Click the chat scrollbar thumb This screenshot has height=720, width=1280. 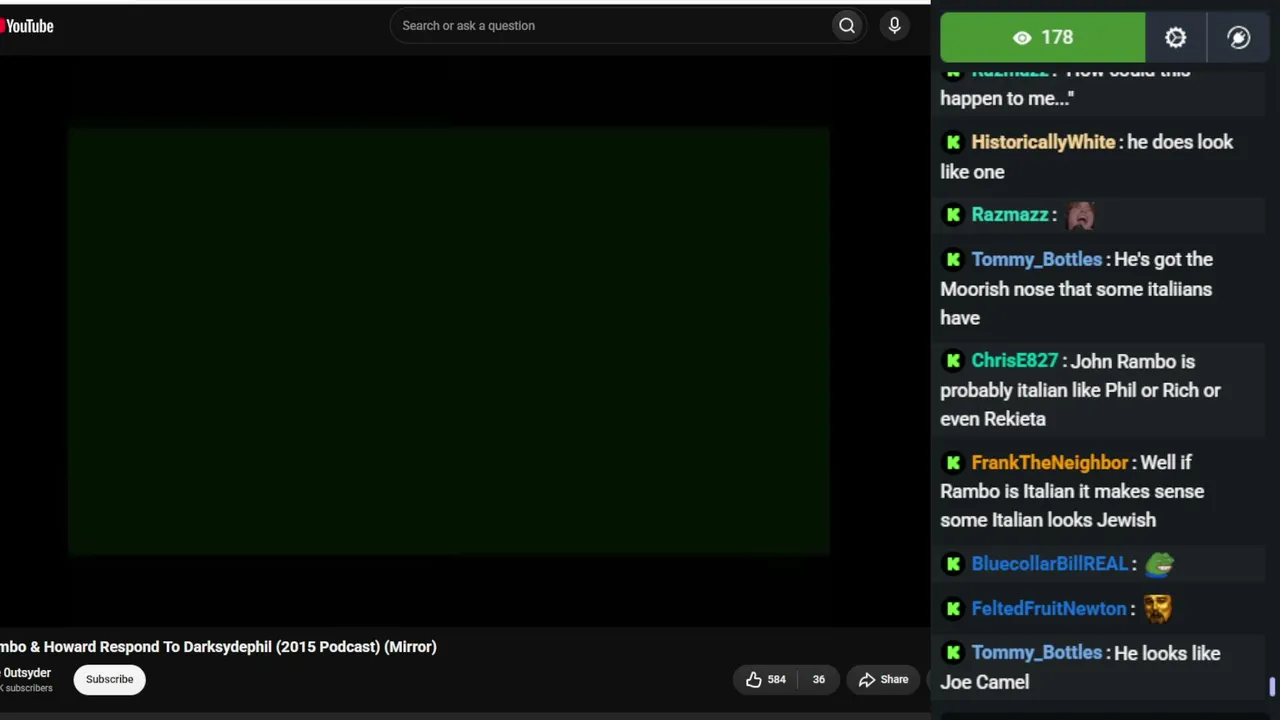[1272, 687]
